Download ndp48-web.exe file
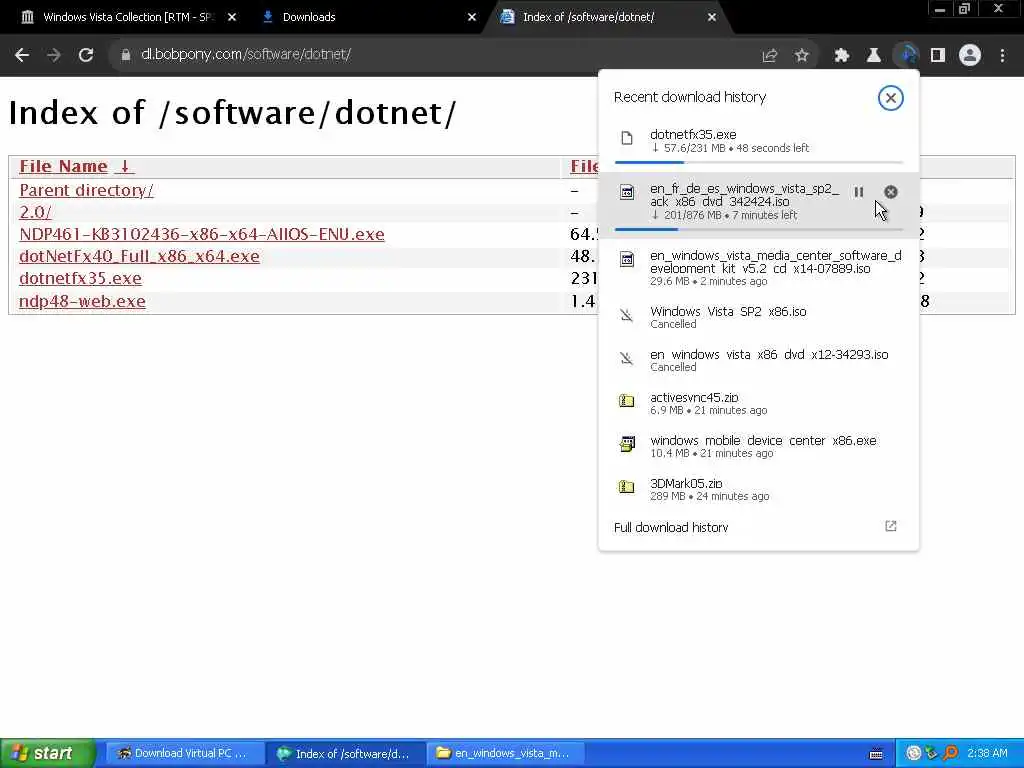 pos(82,301)
